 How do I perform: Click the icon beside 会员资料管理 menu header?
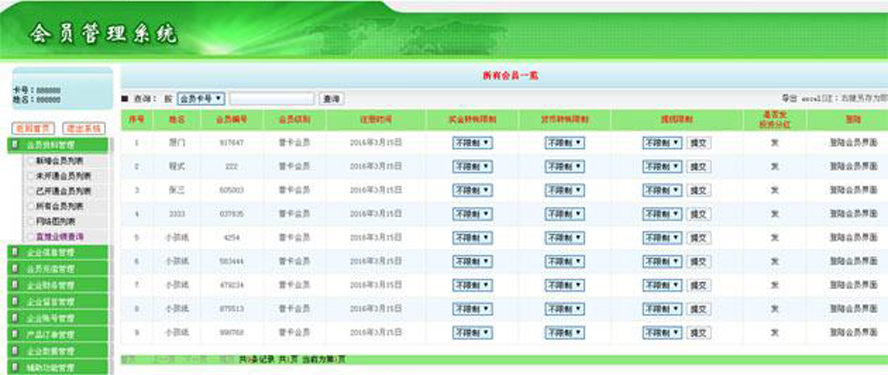(15, 145)
